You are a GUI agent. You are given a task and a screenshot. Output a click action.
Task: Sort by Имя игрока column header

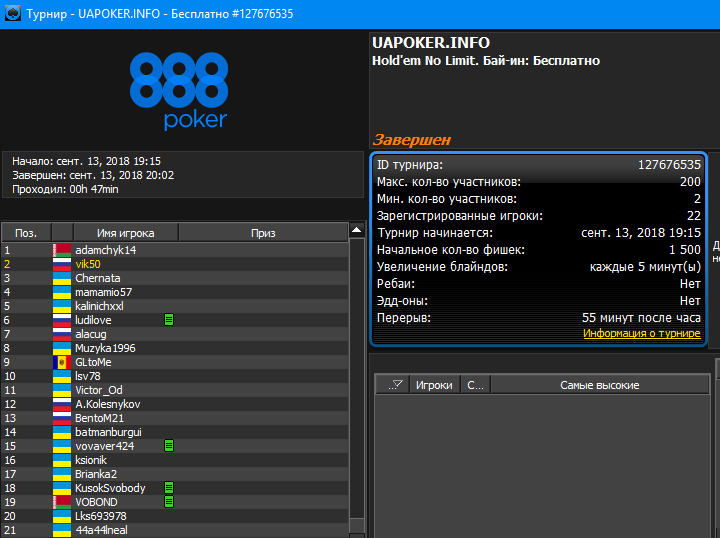click(x=126, y=233)
